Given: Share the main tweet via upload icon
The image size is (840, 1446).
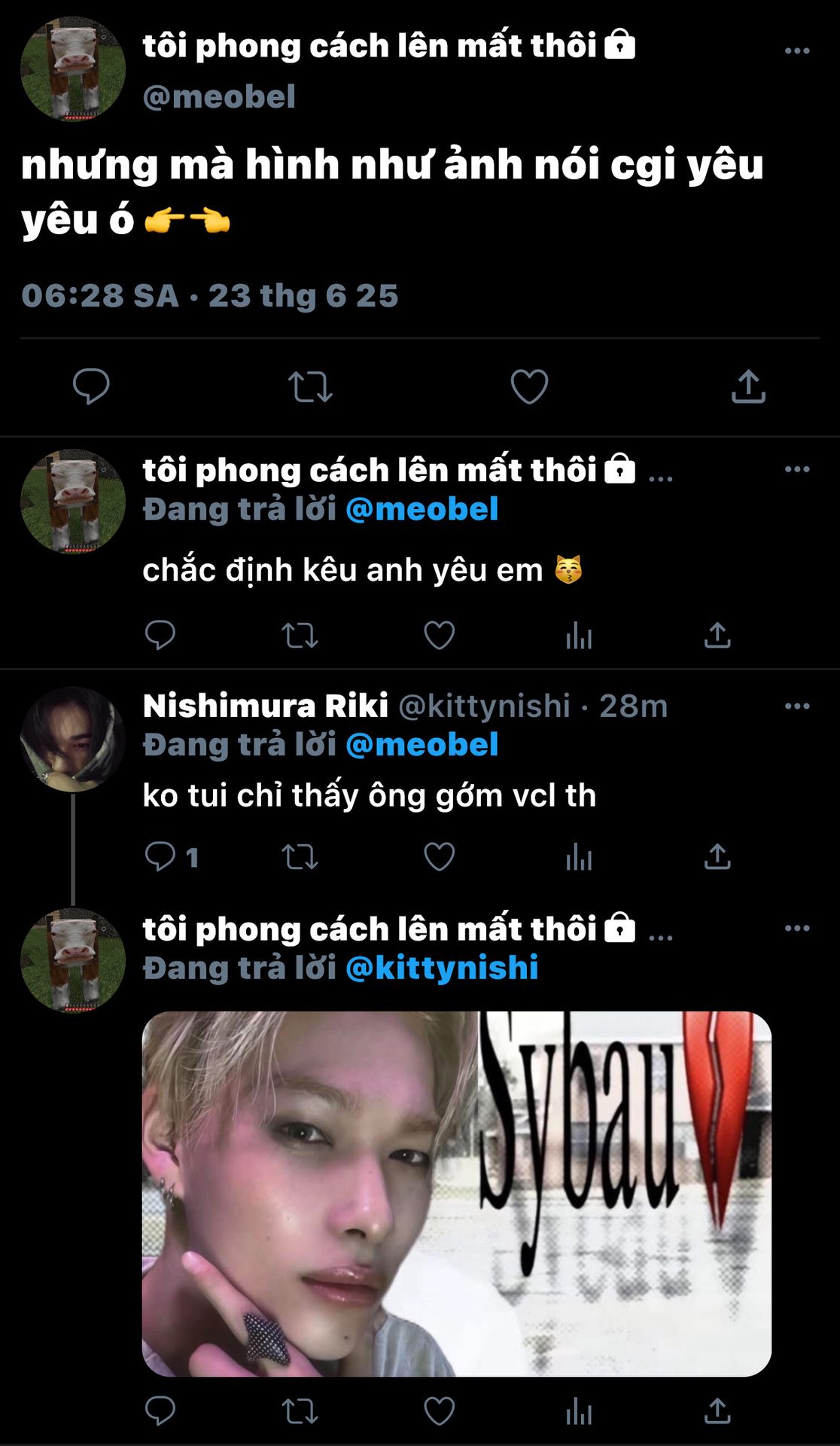Looking at the screenshot, I should (748, 386).
